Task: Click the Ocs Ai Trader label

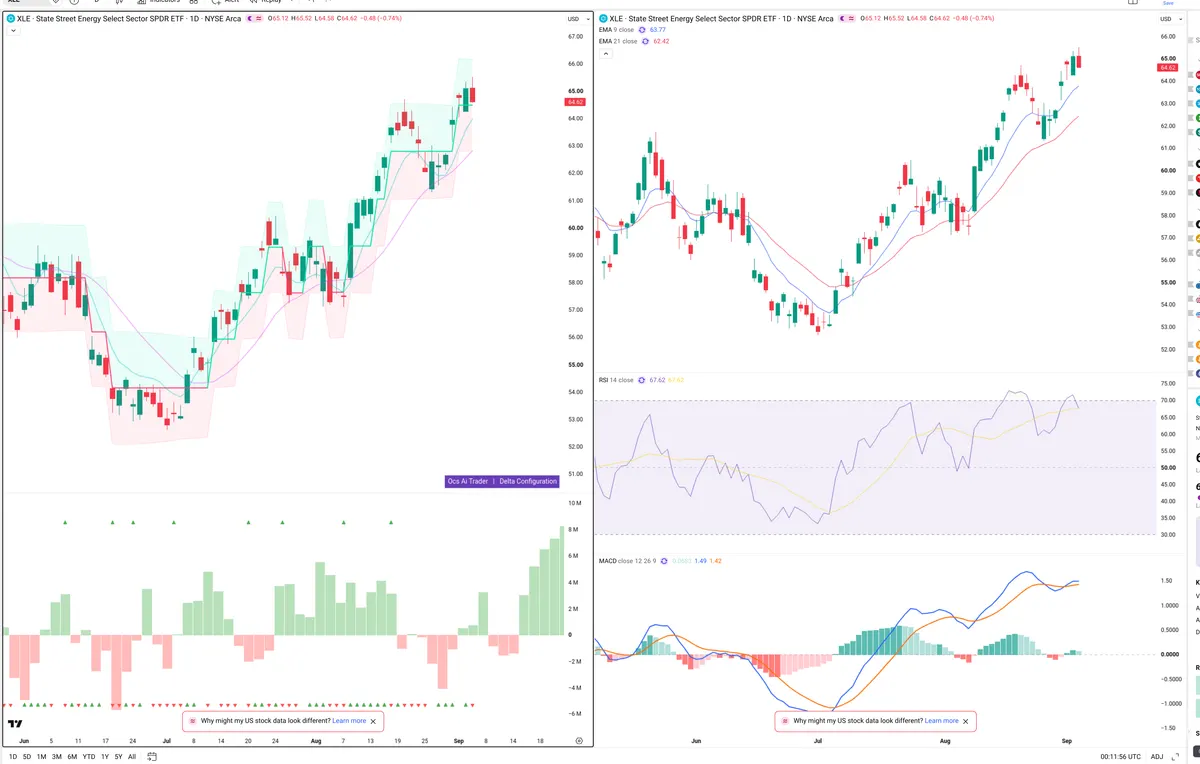Action: click(x=468, y=481)
